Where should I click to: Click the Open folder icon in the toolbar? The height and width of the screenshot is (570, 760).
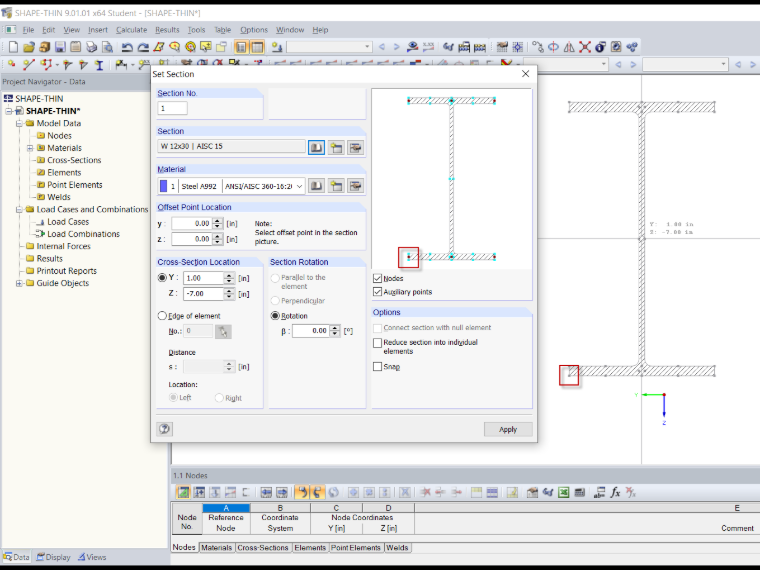pyautogui.click(x=29, y=47)
